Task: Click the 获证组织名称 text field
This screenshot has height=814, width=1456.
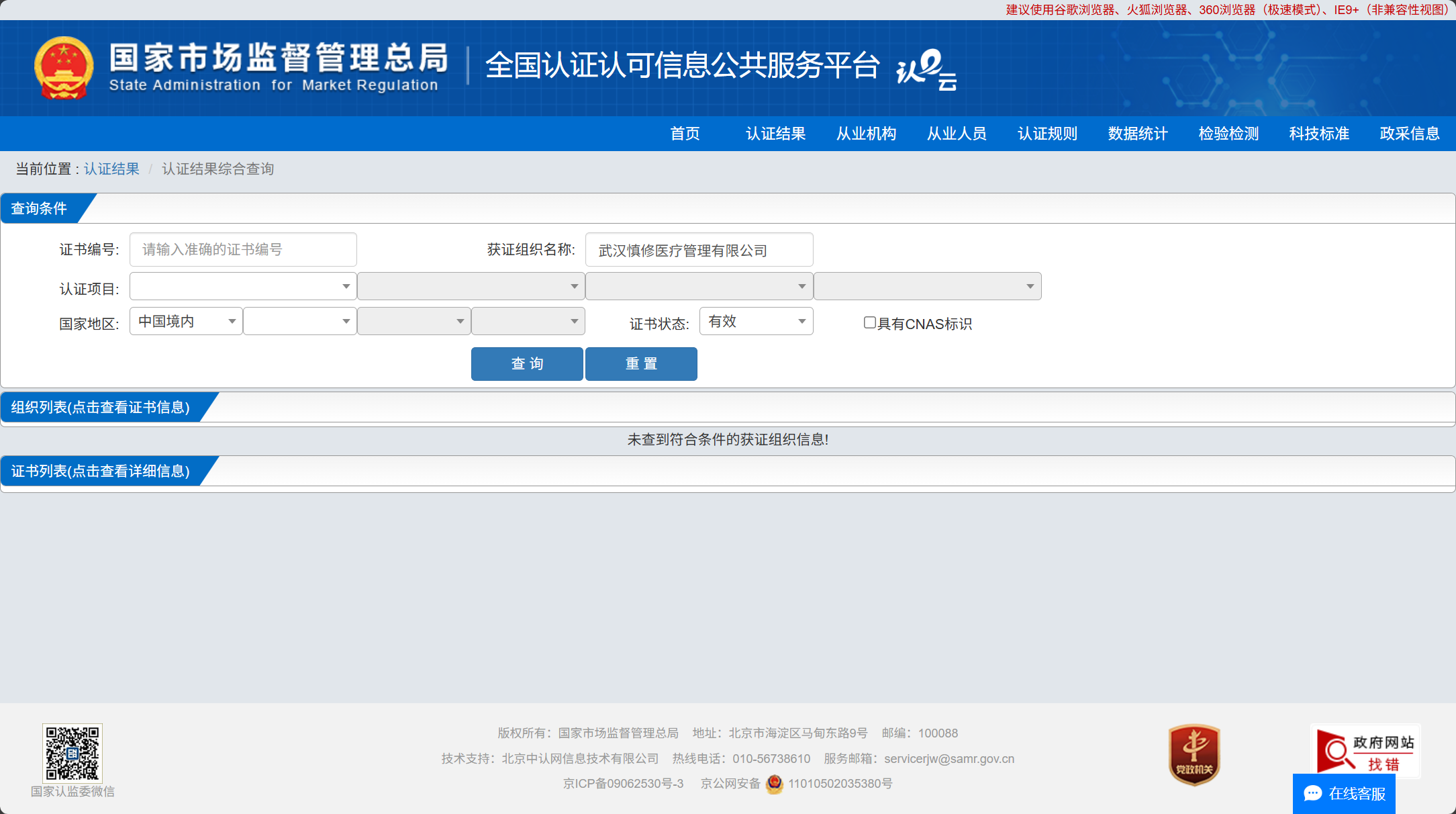Action: [x=699, y=251]
